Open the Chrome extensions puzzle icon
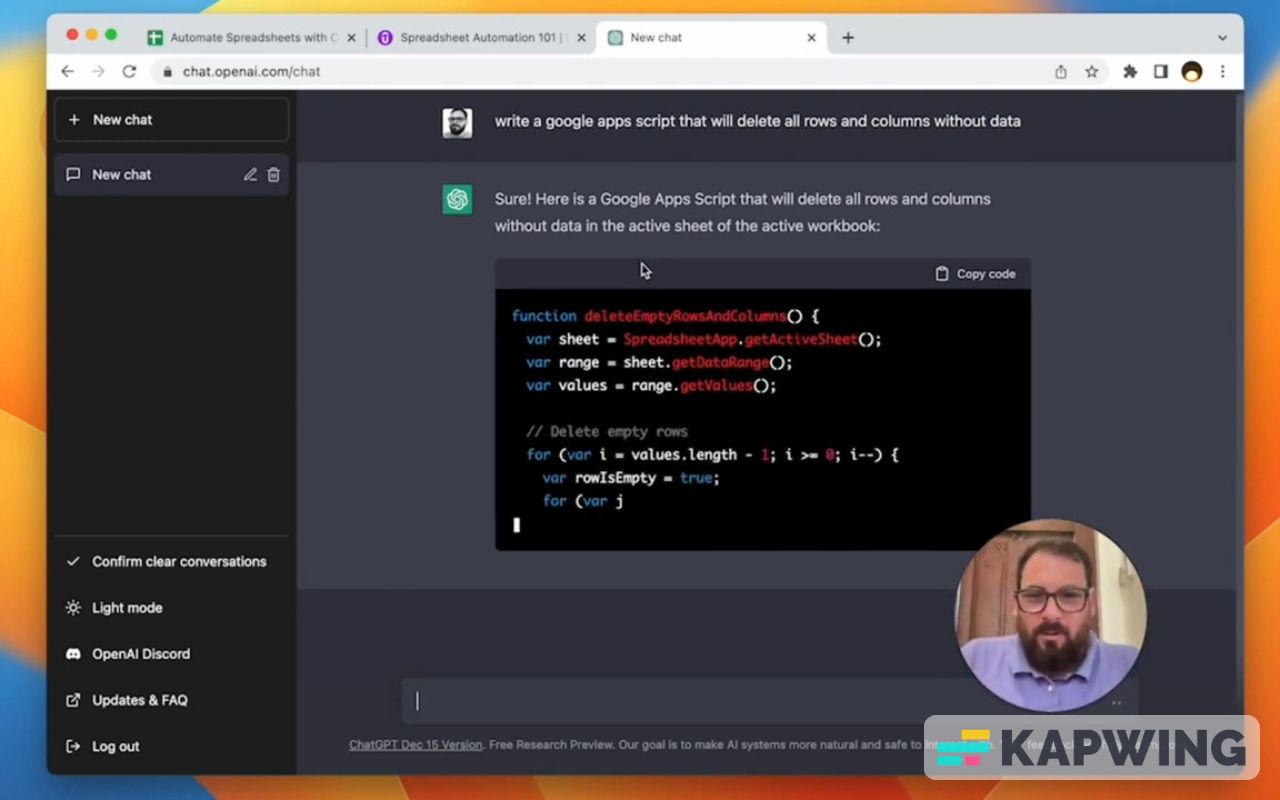Screen dimensions: 1280x800 1130,71
